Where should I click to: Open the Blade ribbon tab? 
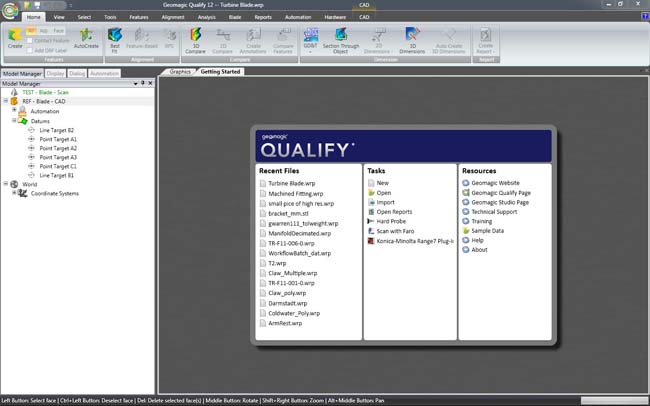[x=235, y=17]
